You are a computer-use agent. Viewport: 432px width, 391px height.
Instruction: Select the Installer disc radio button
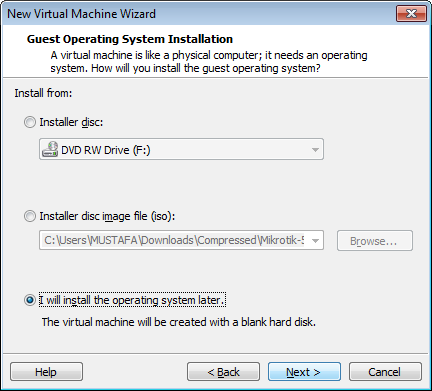point(30,122)
